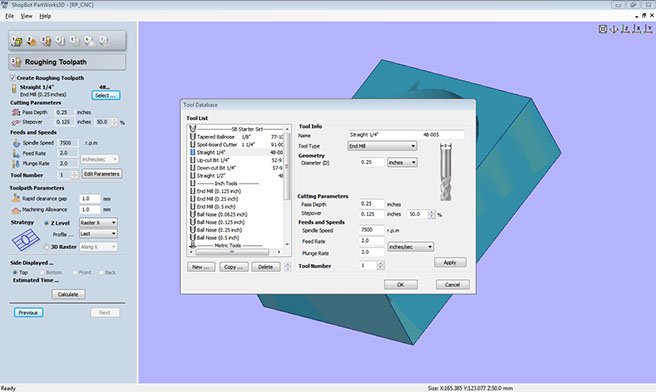
Task: Open step 7 save toolpaths icon
Action: (x=103, y=41)
